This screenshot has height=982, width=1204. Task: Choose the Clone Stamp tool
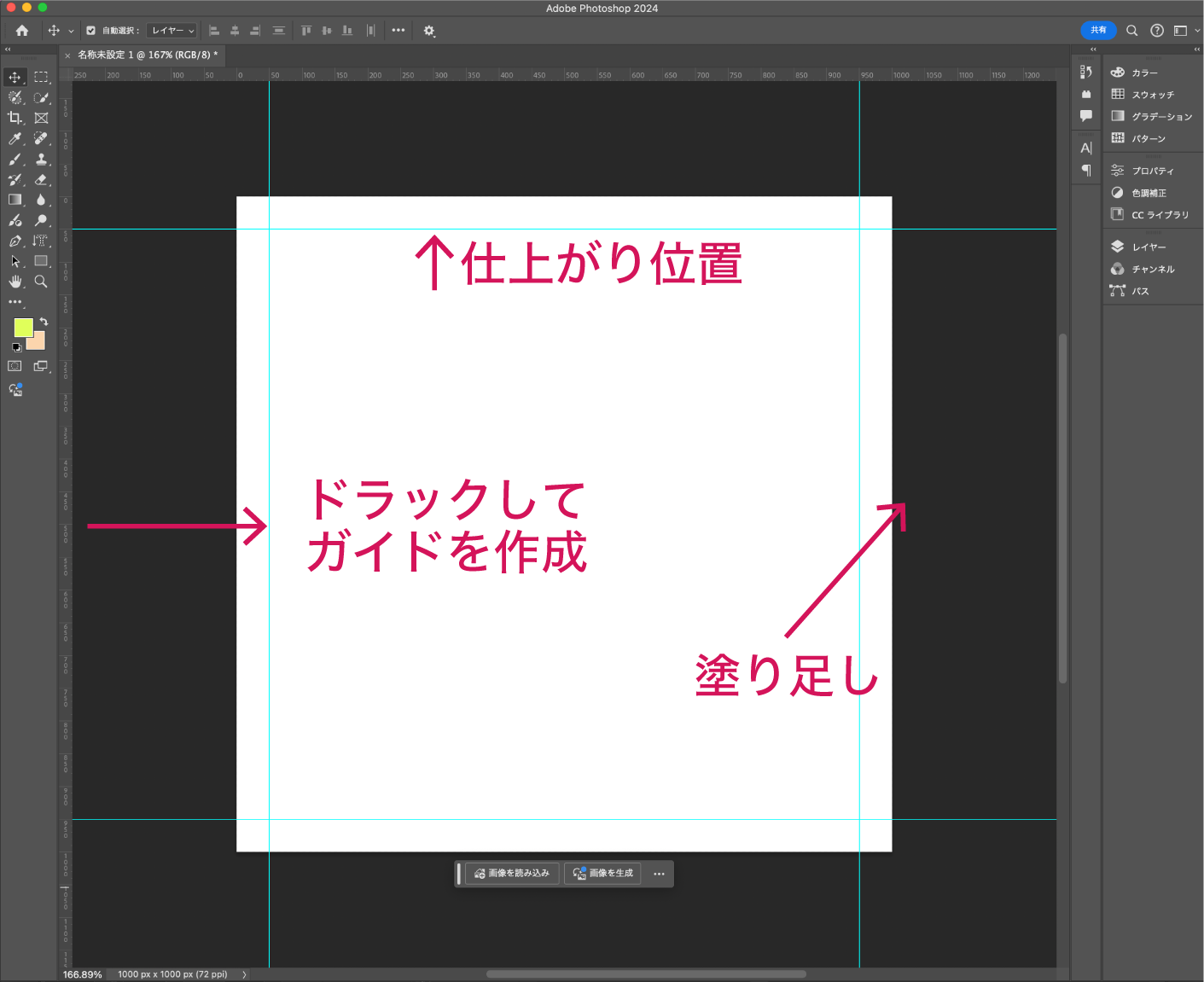pos(41,159)
